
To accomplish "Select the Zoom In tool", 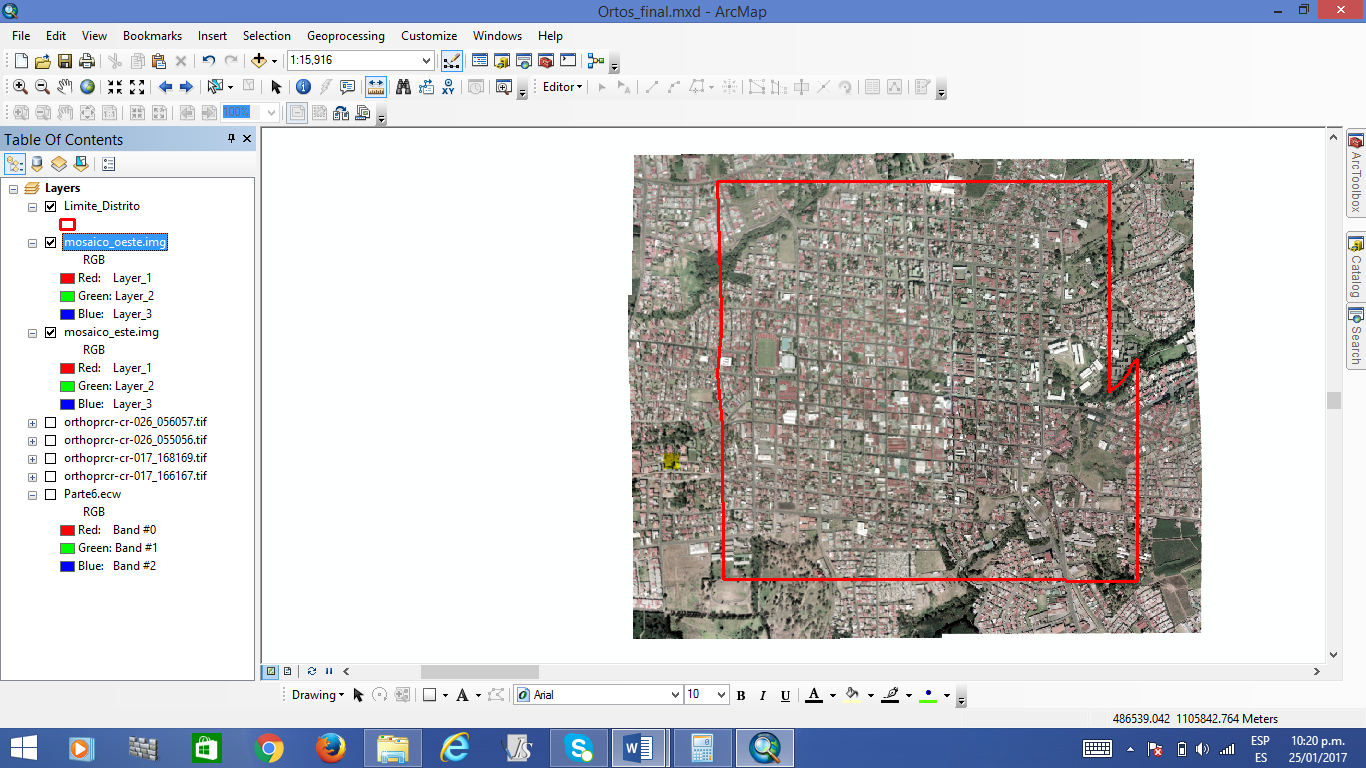I will [20, 87].
